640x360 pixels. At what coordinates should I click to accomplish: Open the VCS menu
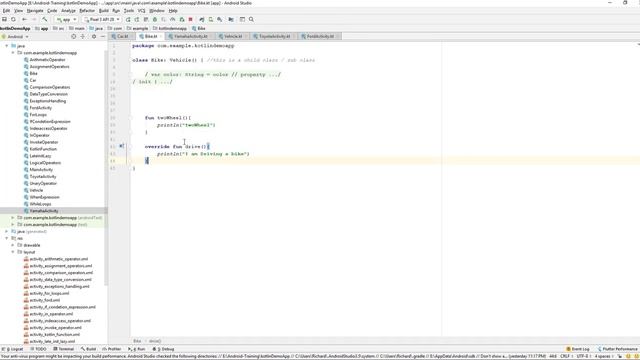click(141, 11)
